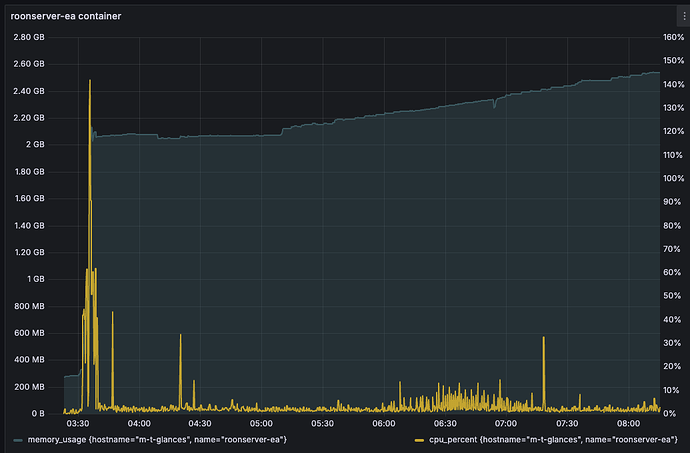This screenshot has width=690, height=453.
Task: Click the 600 MB left axis label
Action: [x=29, y=333]
